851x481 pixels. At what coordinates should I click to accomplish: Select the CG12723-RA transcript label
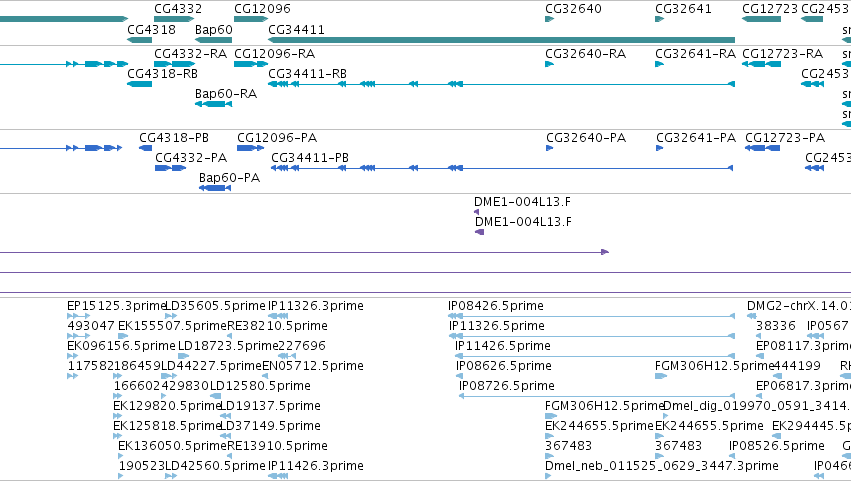[783, 54]
